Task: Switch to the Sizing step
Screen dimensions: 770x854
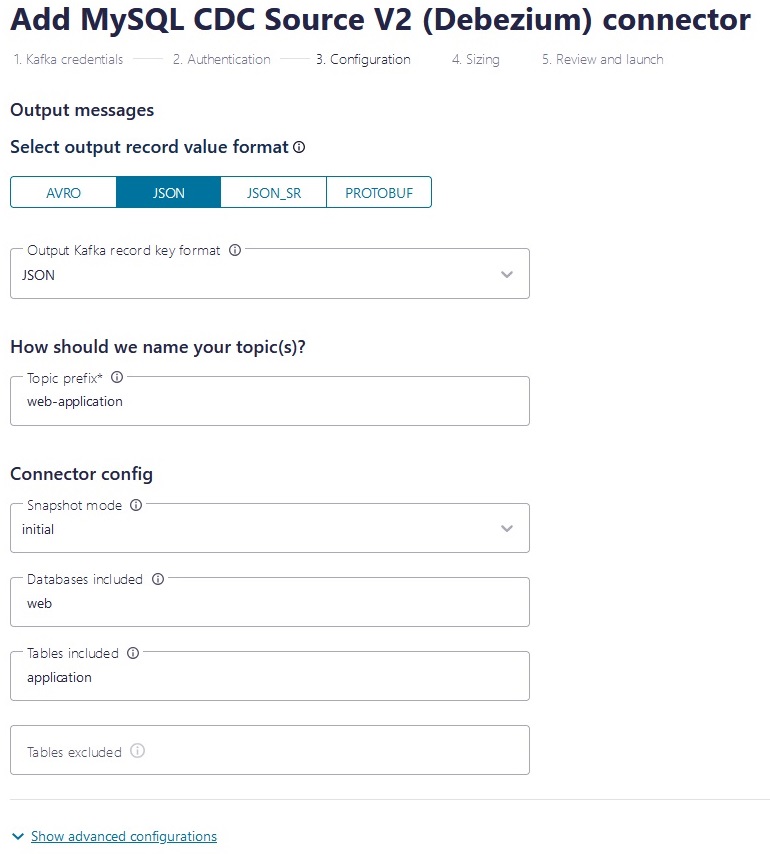Action: 477,59
